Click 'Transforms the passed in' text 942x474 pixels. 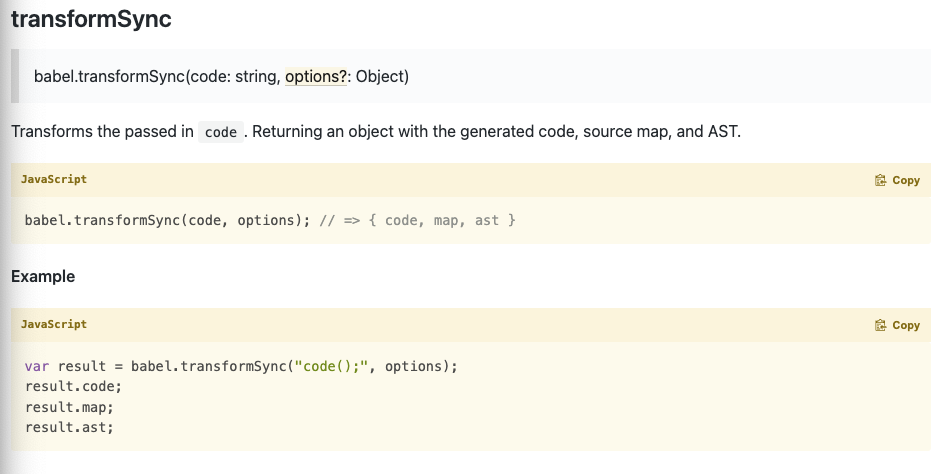click(x=102, y=132)
